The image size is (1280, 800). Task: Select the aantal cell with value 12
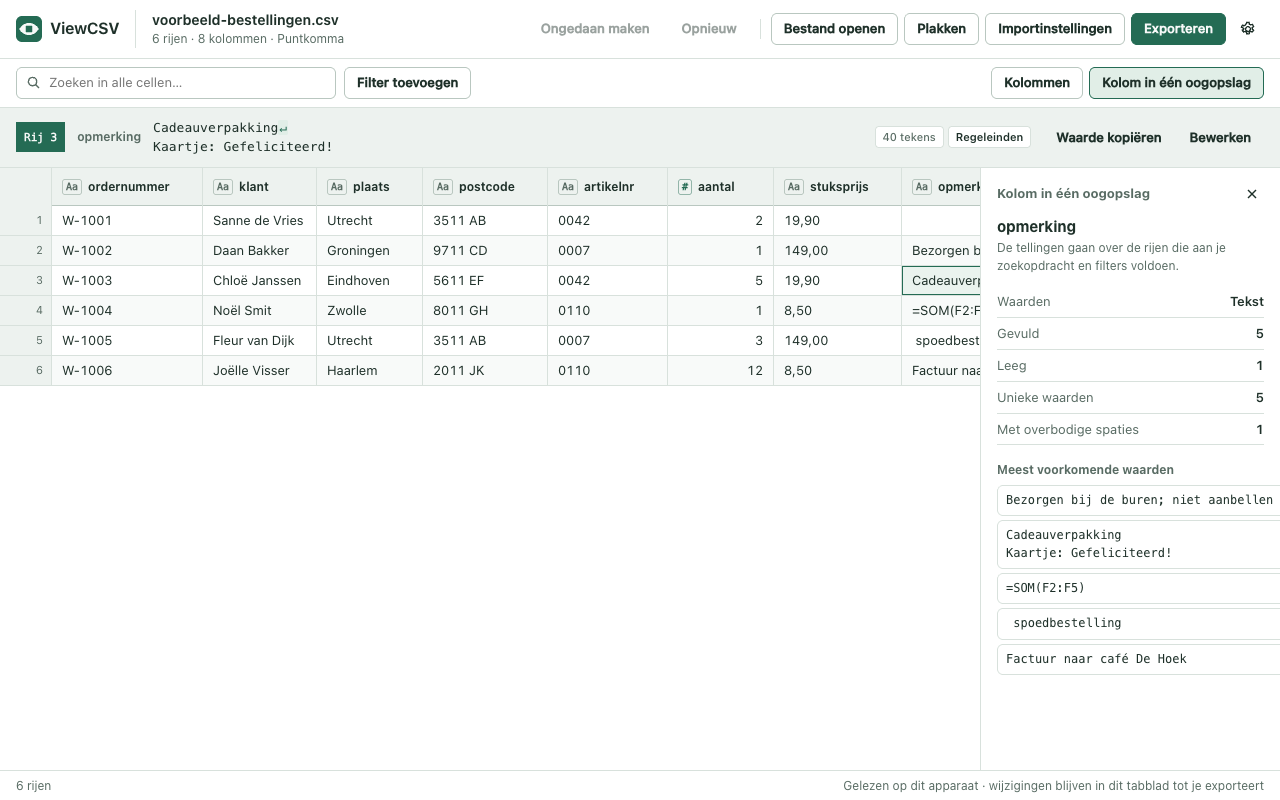(x=721, y=371)
